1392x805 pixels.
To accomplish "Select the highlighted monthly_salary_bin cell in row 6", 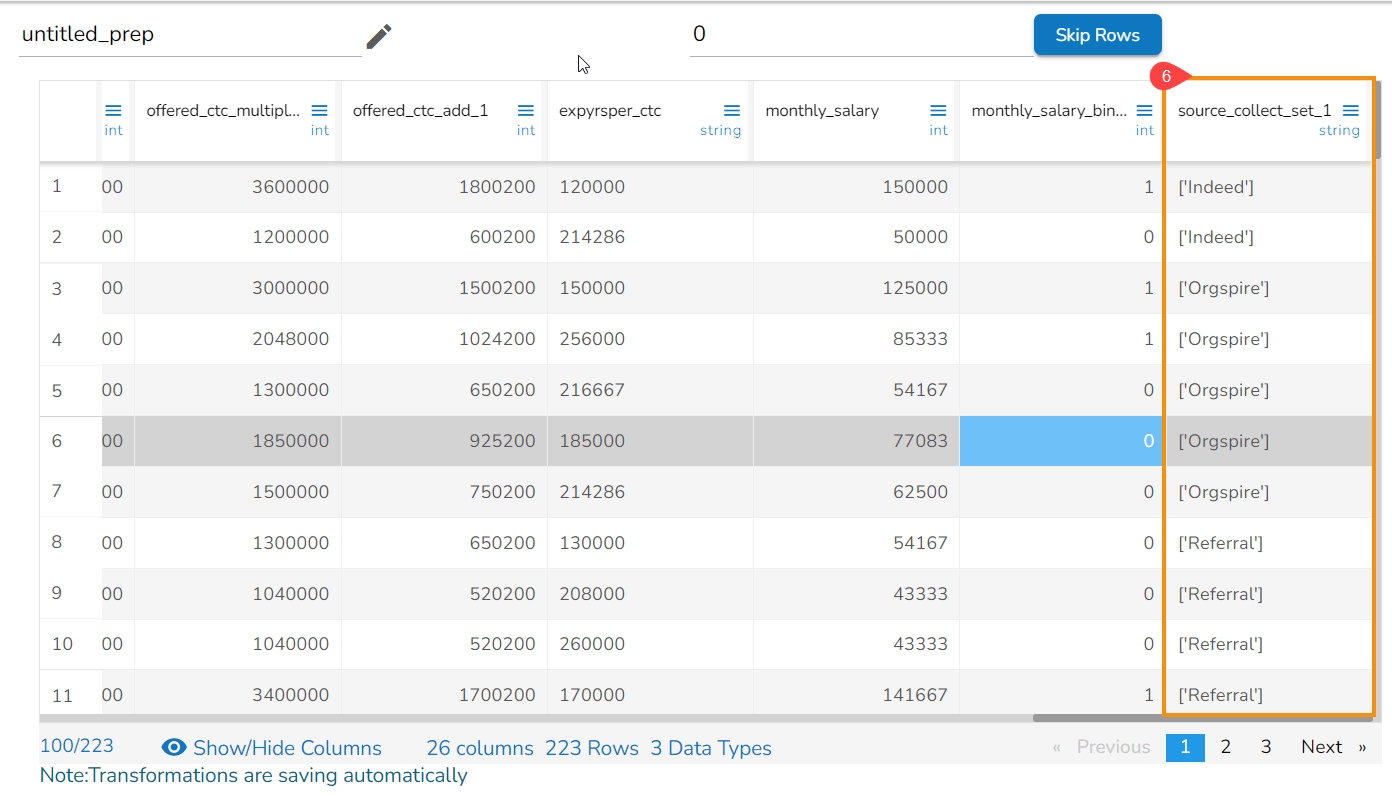I will tap(1061, 441).
